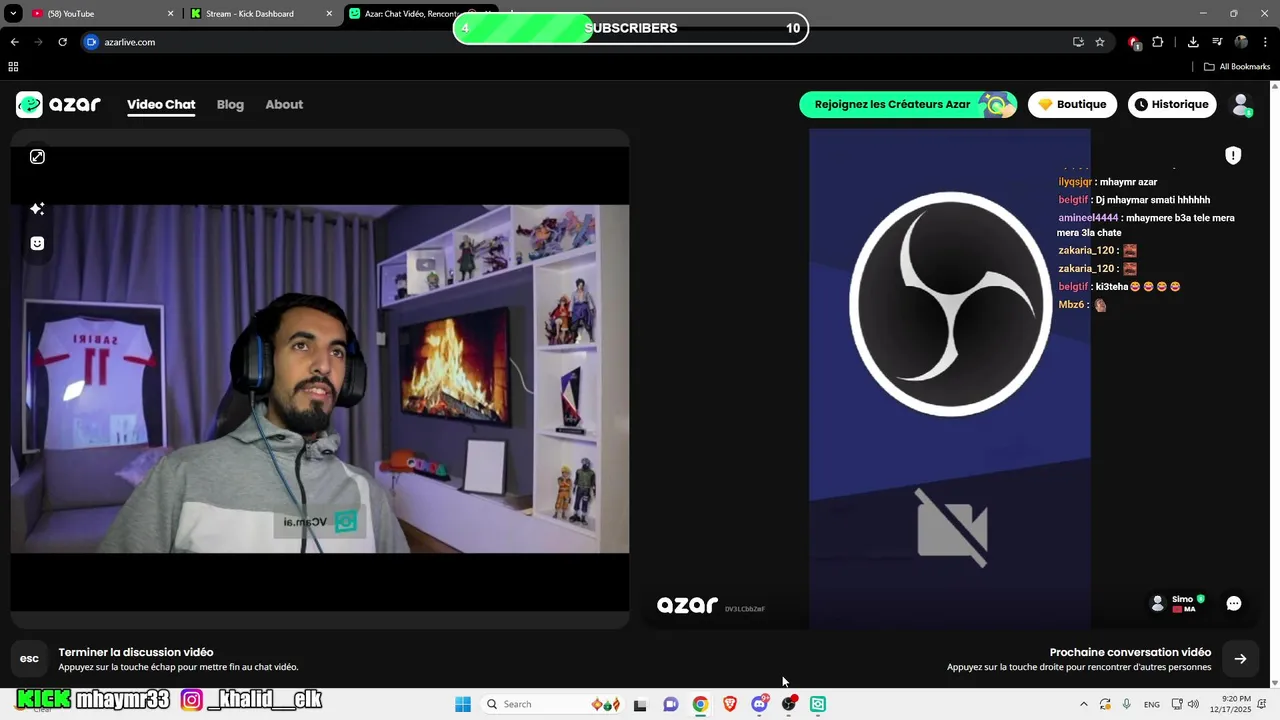Close the YouTube tab
The height and width of the screenshot is (720, 1280).
(x=170, y=14)
